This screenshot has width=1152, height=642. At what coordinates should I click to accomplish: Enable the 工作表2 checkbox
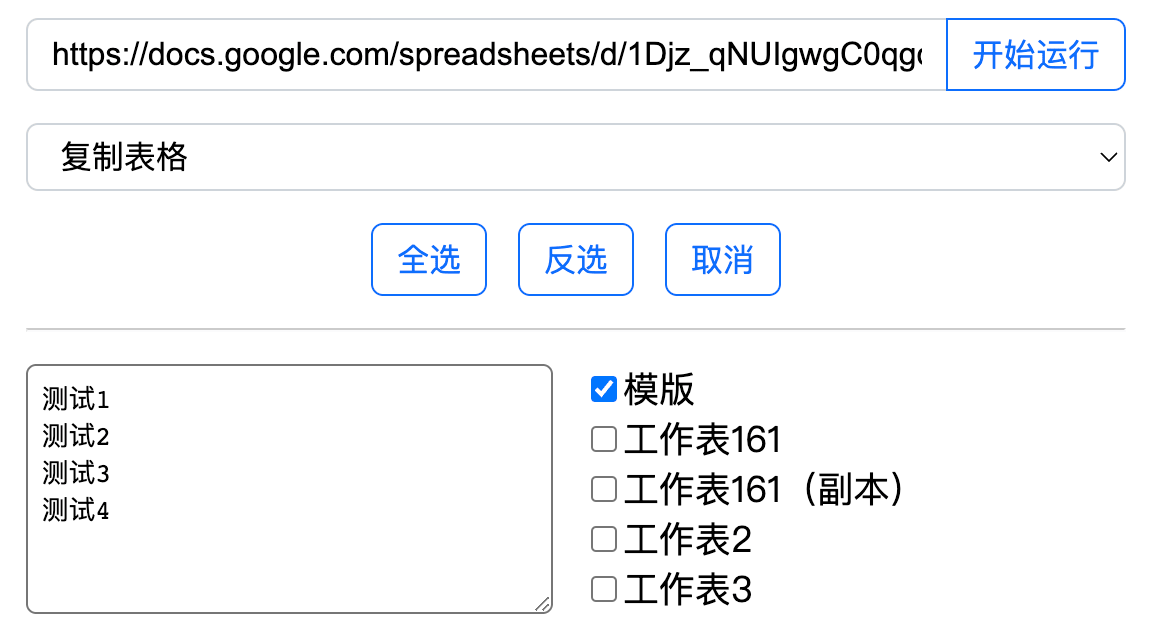[604, 539]
